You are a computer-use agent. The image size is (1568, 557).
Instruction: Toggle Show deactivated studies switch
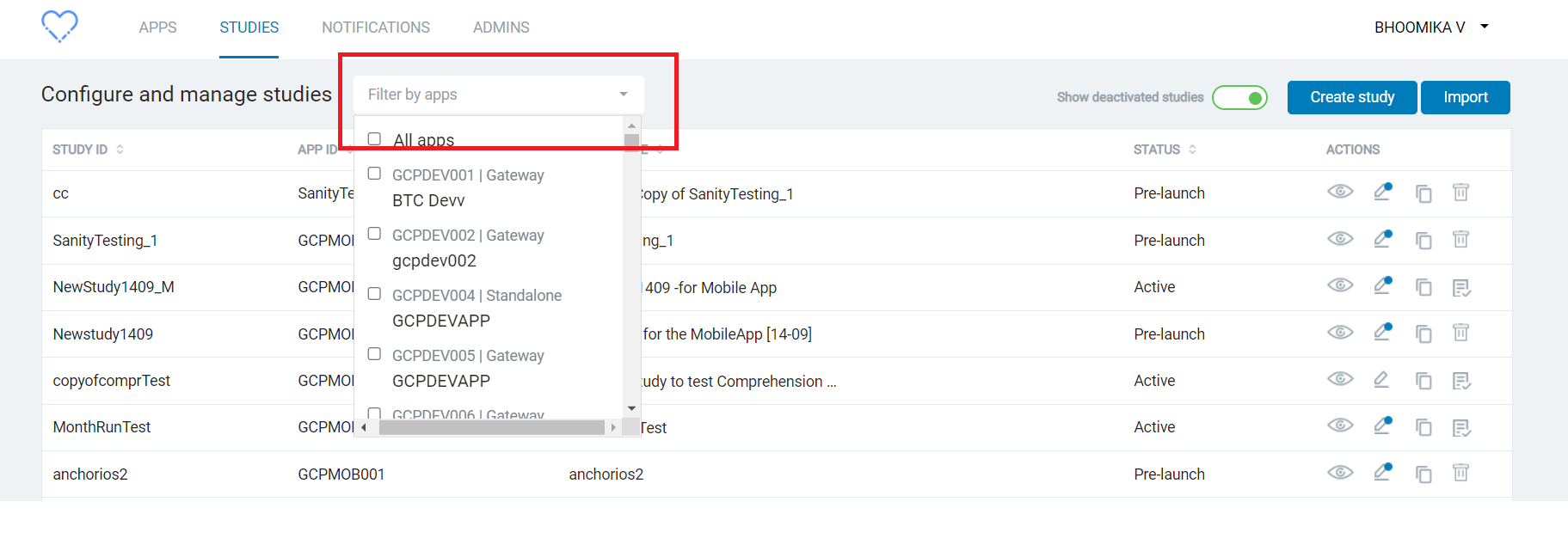tap(1239, 98)
